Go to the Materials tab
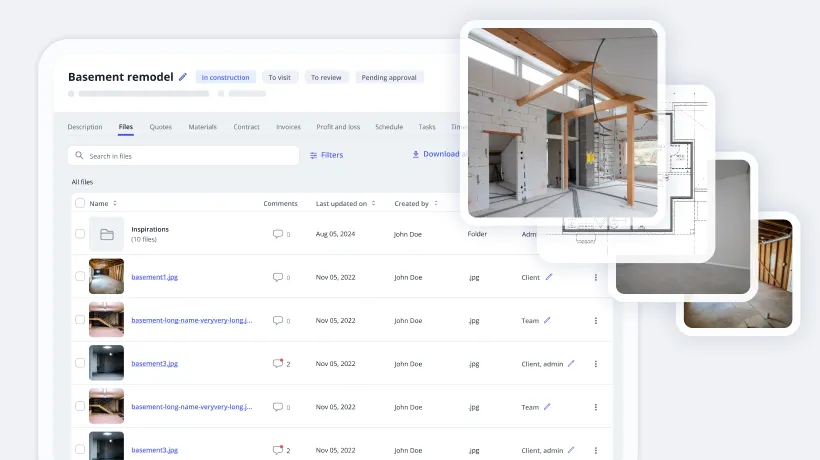This screenshot has width=820, height=460. 202,127
